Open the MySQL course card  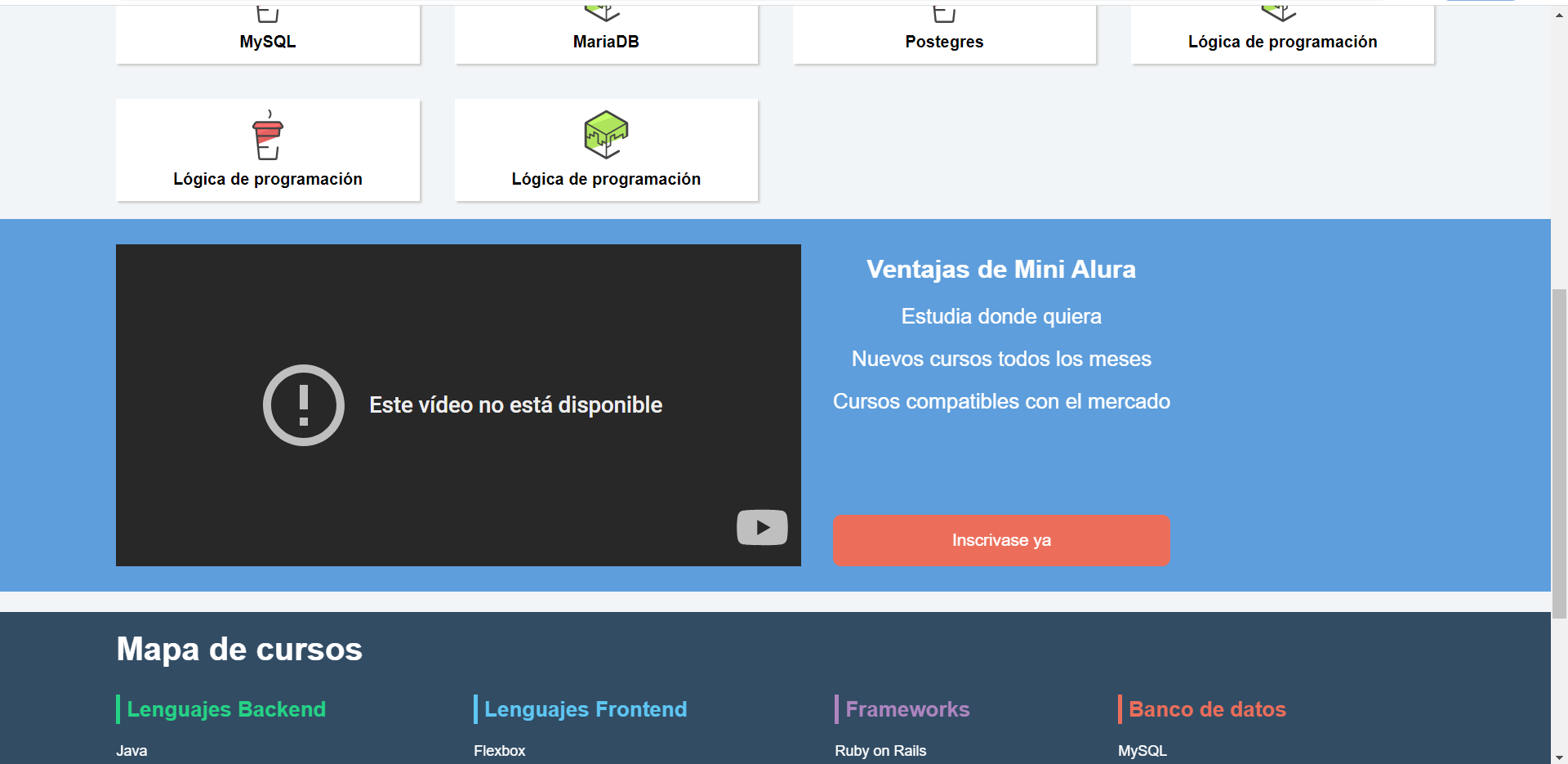[268, 34]
